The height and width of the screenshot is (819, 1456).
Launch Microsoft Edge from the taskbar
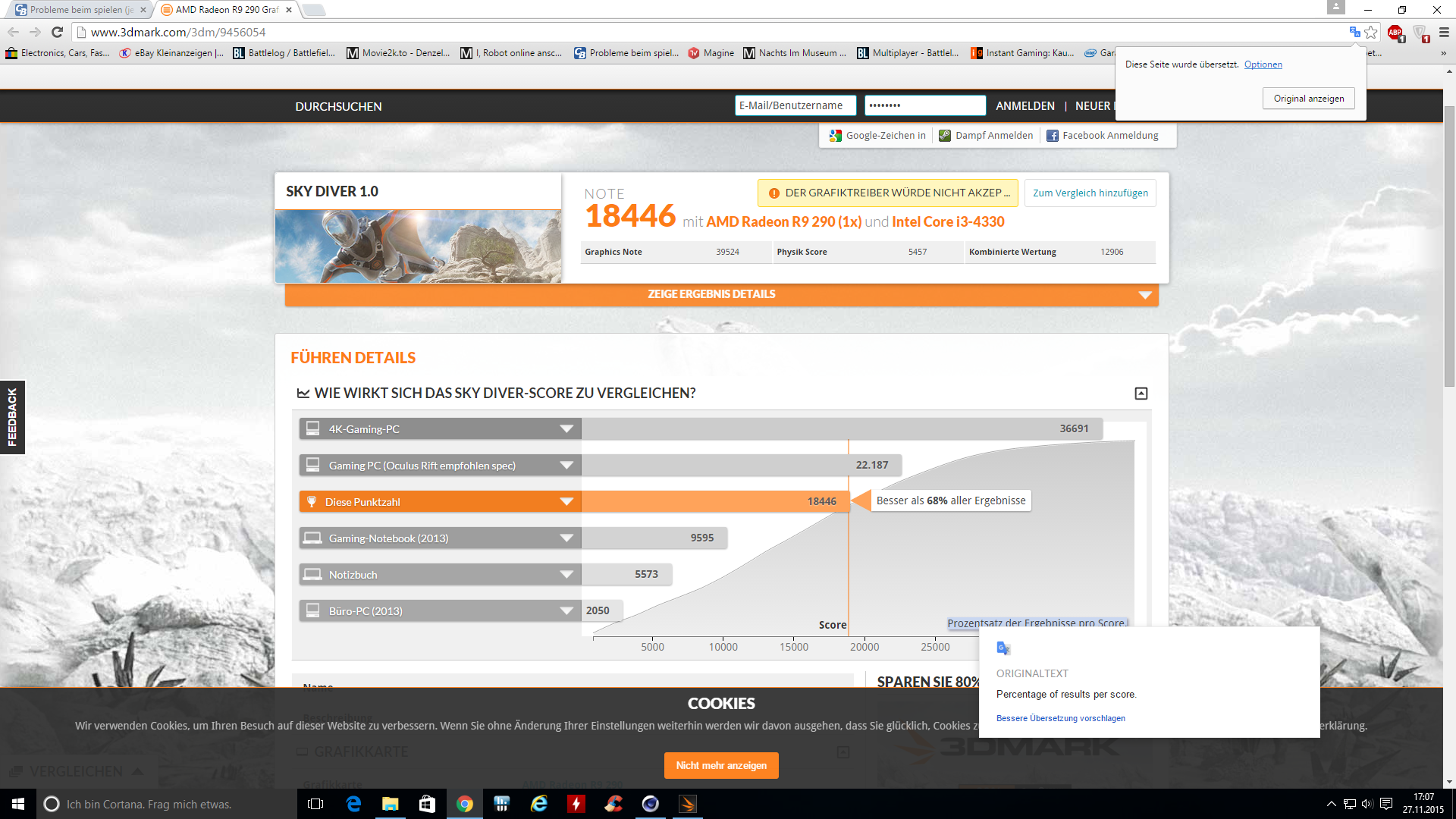[x=353, y=804]
